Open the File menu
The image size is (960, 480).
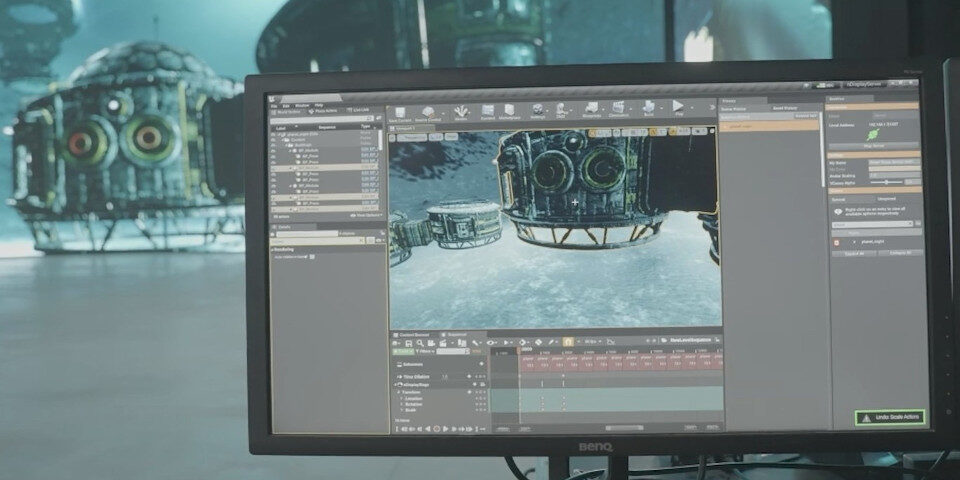[274, 105]
